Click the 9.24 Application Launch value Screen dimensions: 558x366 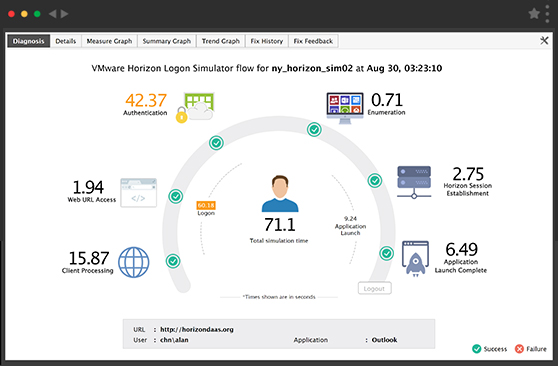[x=351, y=219]
